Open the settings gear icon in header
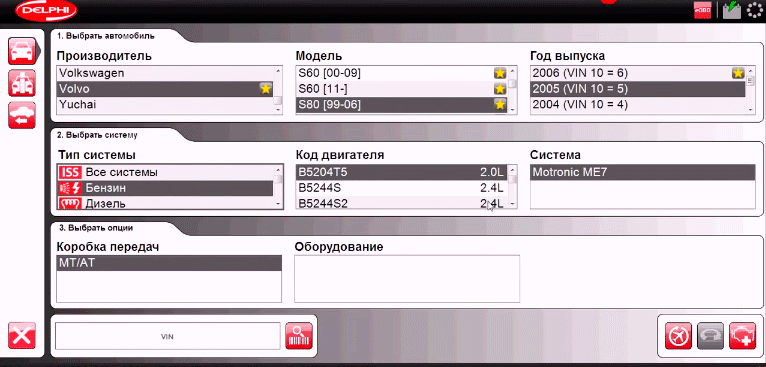The height and width of the screenshot is (367, 766). (x=756, y=10)
